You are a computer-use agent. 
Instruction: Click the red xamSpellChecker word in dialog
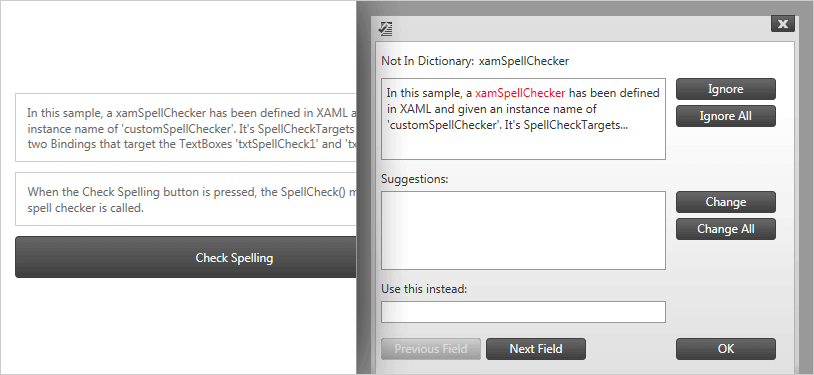(520, 93)
